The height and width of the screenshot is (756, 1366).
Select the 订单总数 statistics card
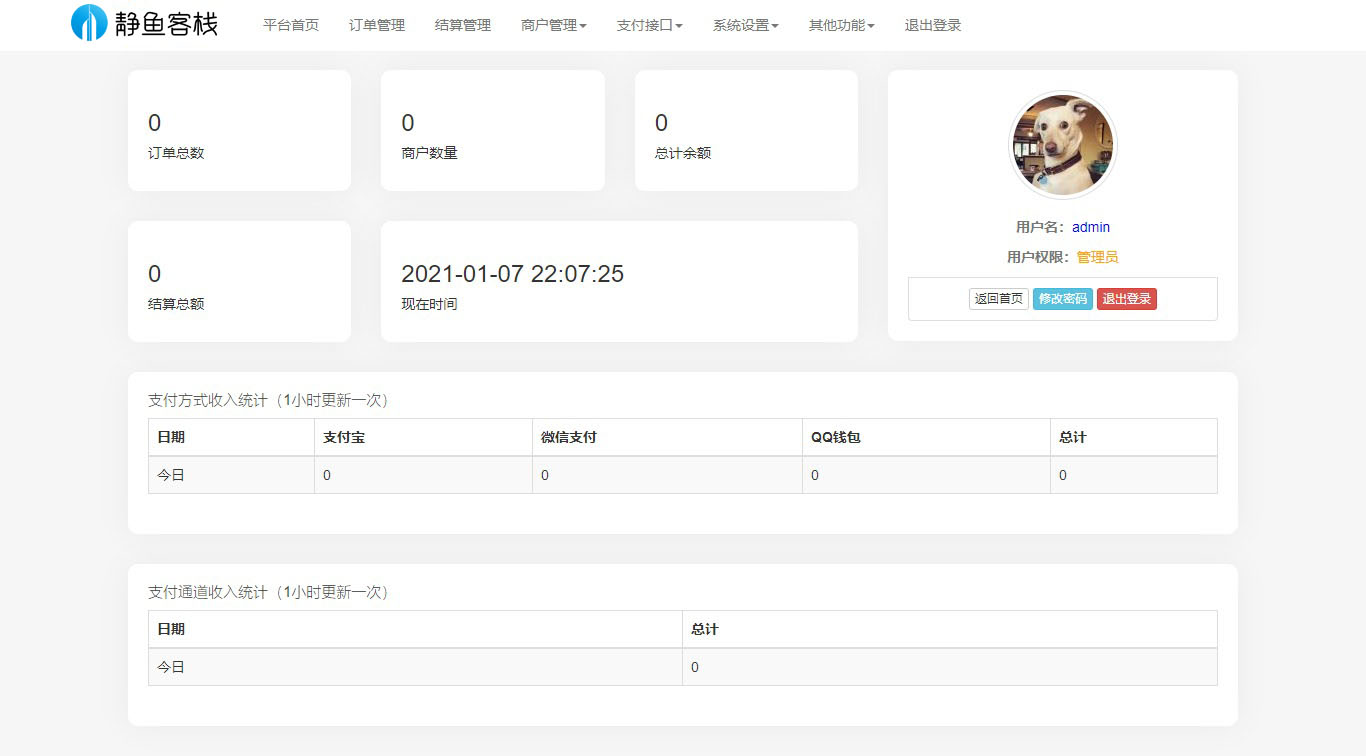tap(239, 130)
